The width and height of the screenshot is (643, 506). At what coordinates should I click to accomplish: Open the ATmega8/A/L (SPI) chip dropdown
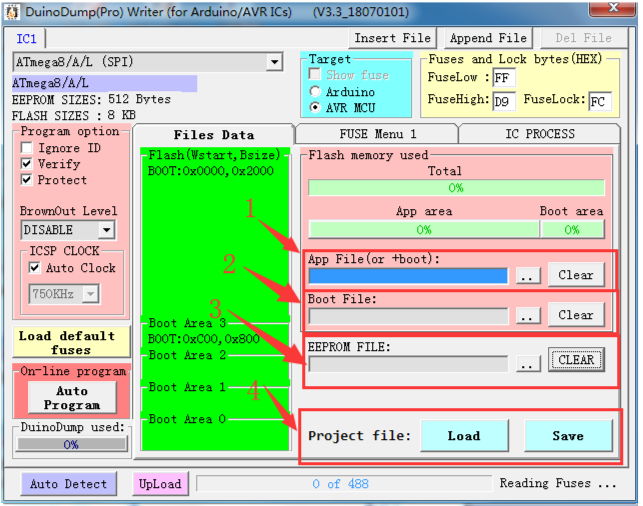274,62
